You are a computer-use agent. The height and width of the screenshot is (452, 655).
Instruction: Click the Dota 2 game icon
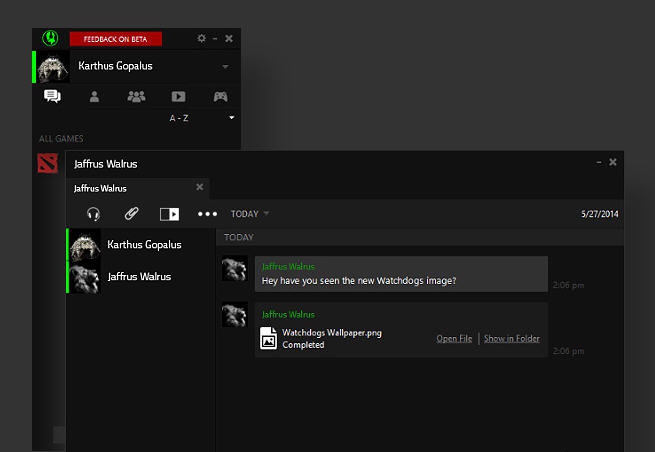point(48,163)
